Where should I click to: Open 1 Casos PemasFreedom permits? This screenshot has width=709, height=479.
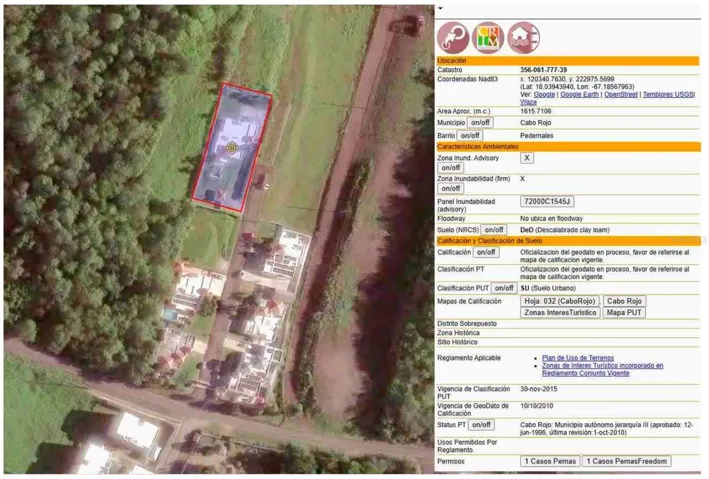coord(627,461)
